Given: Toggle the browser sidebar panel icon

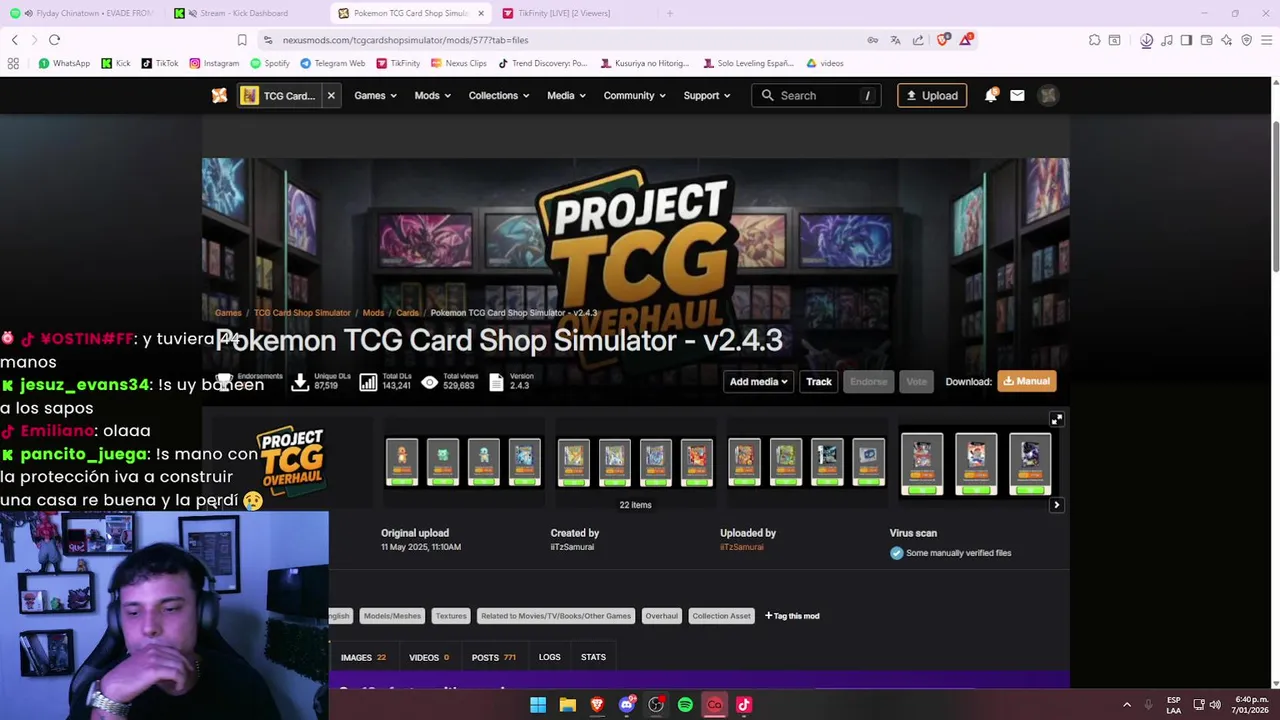Looking at the screenshot, I should click(x=1186, y=40).
